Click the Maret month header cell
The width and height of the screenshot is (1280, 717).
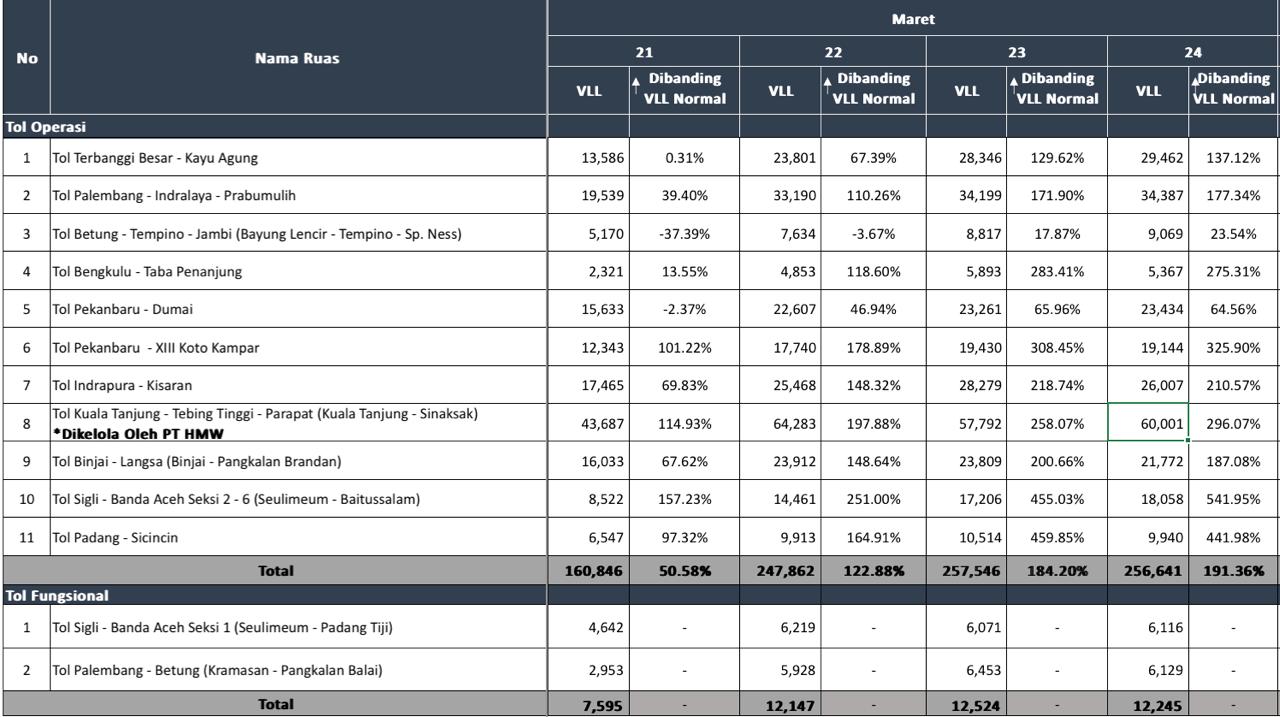pyautogui.click(x=913, y=19)
